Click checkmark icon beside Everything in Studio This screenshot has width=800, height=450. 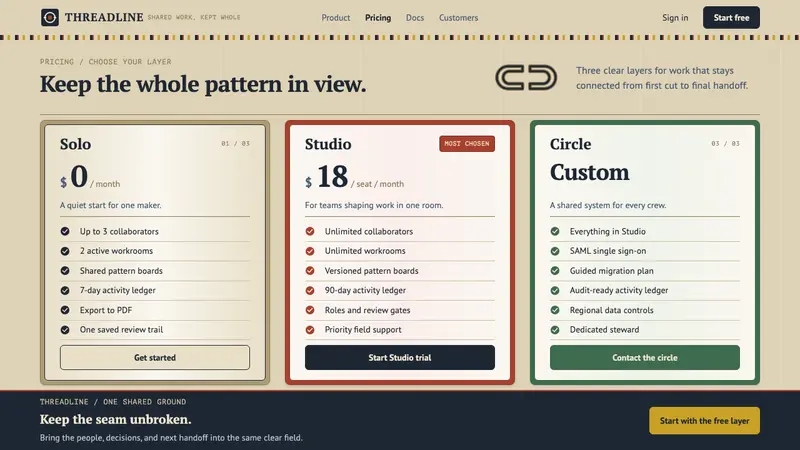tap(555, 231)
